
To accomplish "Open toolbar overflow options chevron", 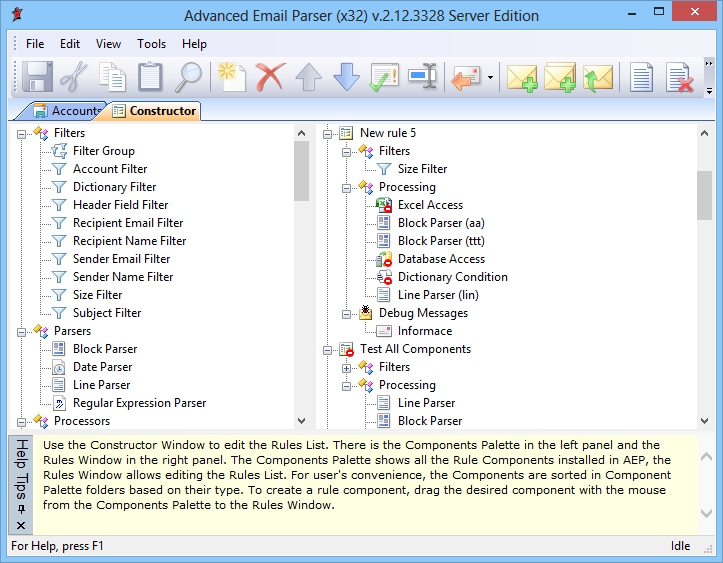I will 709,91.
